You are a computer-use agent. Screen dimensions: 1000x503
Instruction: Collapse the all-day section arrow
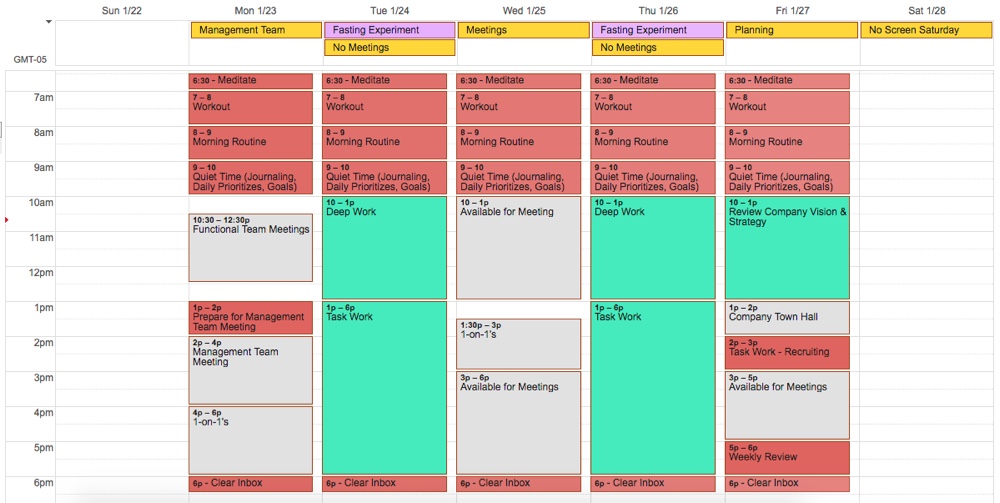pyautogui.click(x=49, y=21)
